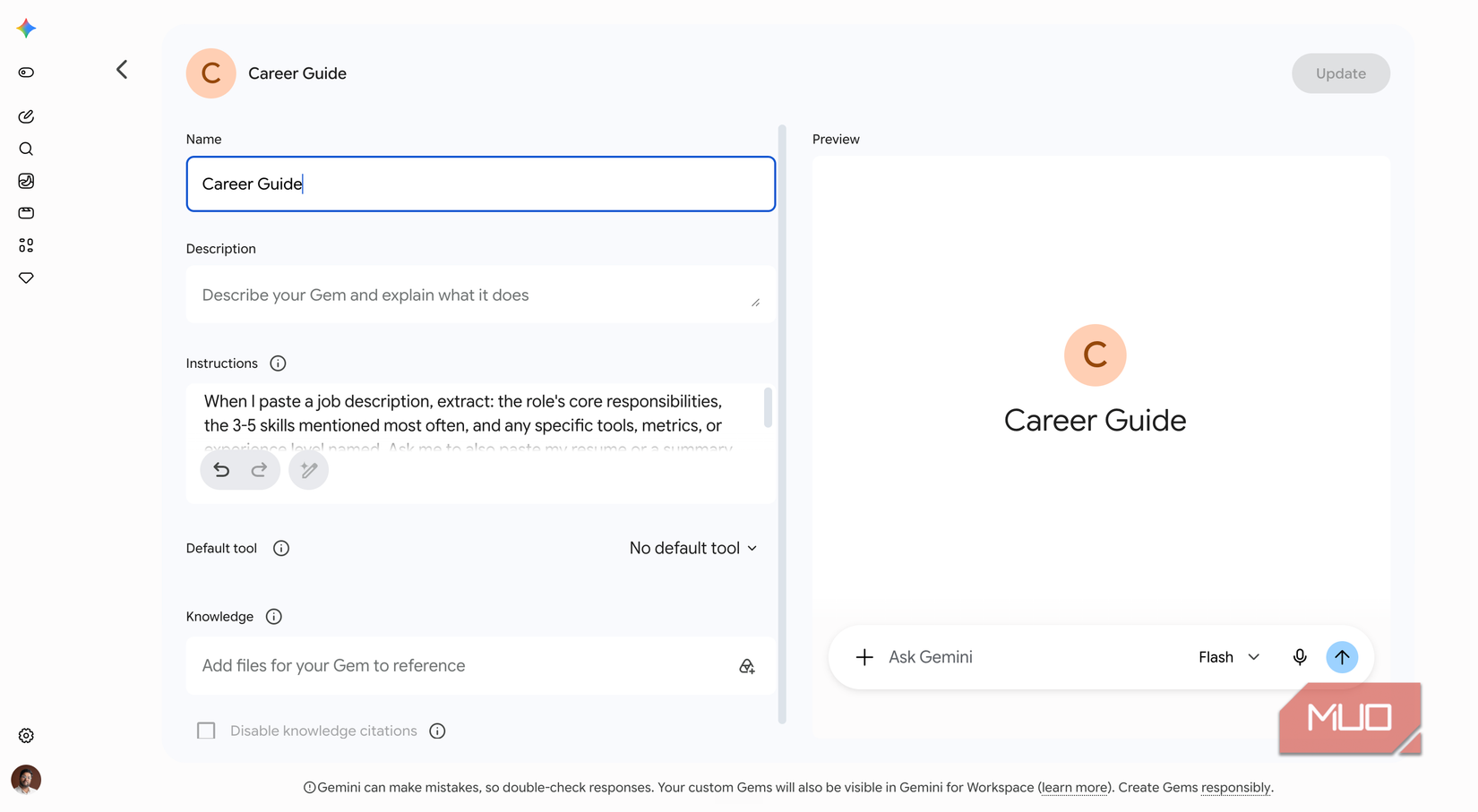The width and height of the screenshot is (1478, 812).
Task: Send the prompt with the arrow button
Action: (1342, 657)
